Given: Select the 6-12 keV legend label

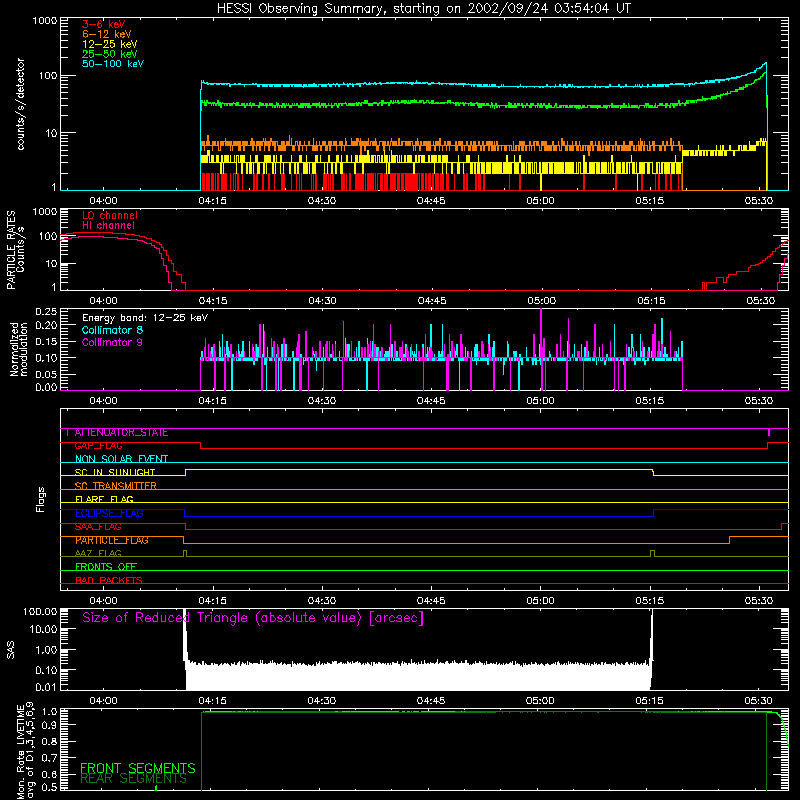Looking at the screenshot, I should [x=107, y=34].
